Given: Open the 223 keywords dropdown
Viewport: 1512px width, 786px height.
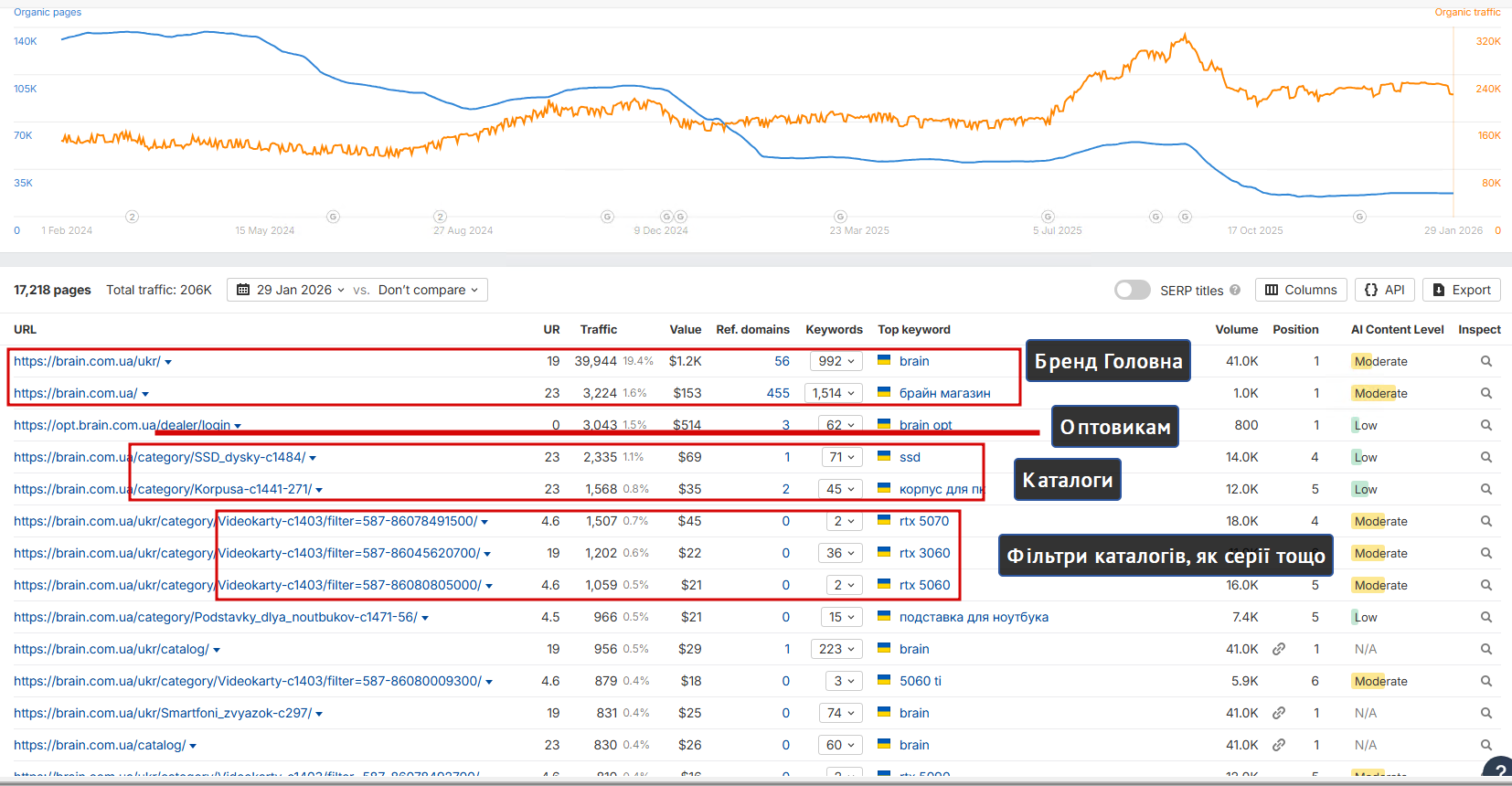Looking at the screenshot, I should (836, 649).
